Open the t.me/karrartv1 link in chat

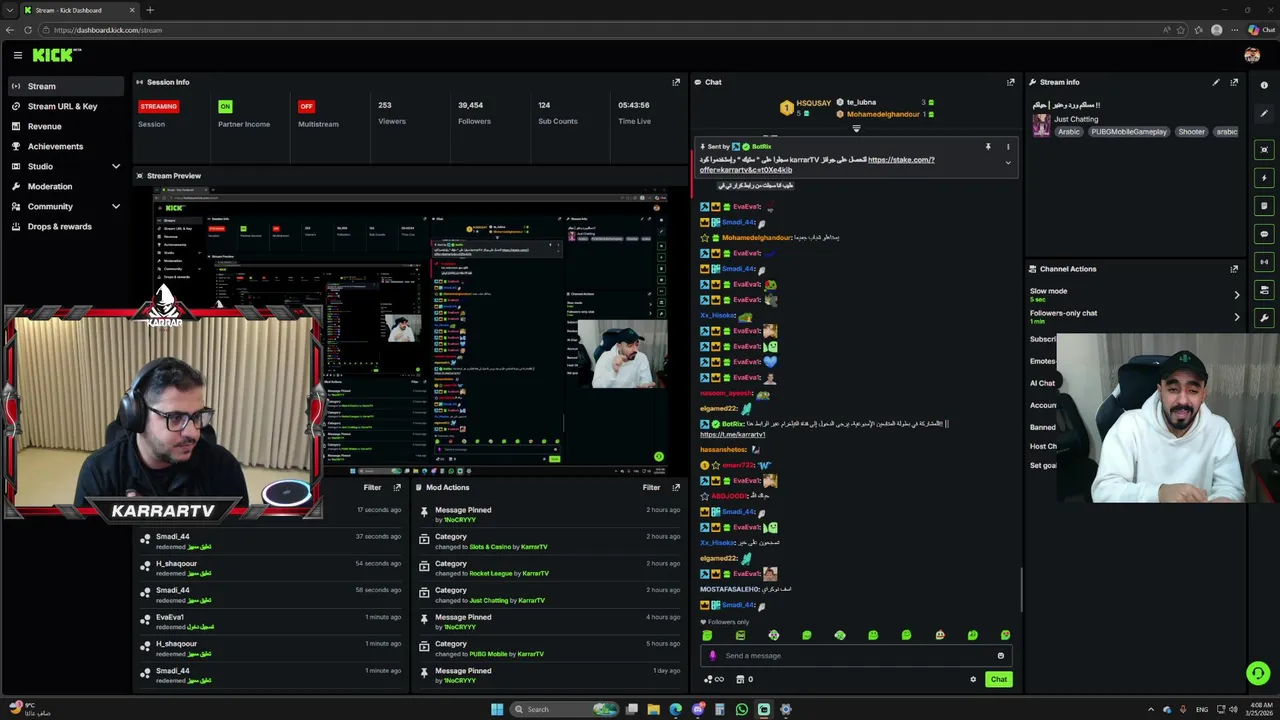point(732,434)
